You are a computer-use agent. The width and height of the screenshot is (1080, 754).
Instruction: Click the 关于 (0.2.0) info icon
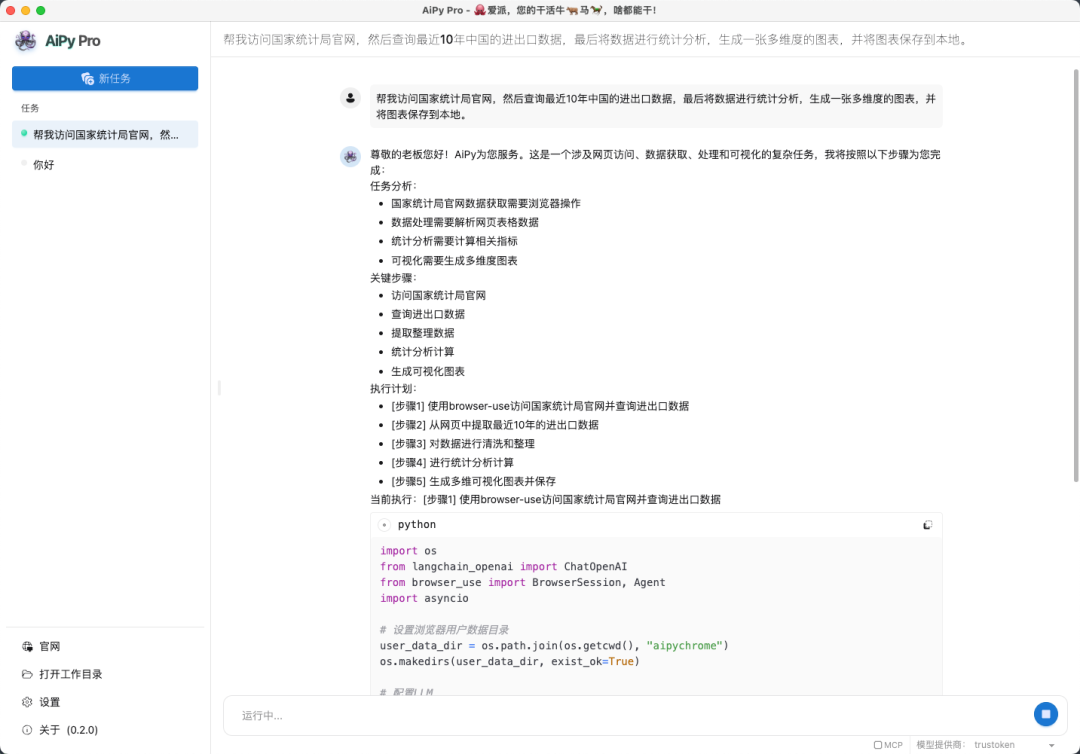[27, 730]
